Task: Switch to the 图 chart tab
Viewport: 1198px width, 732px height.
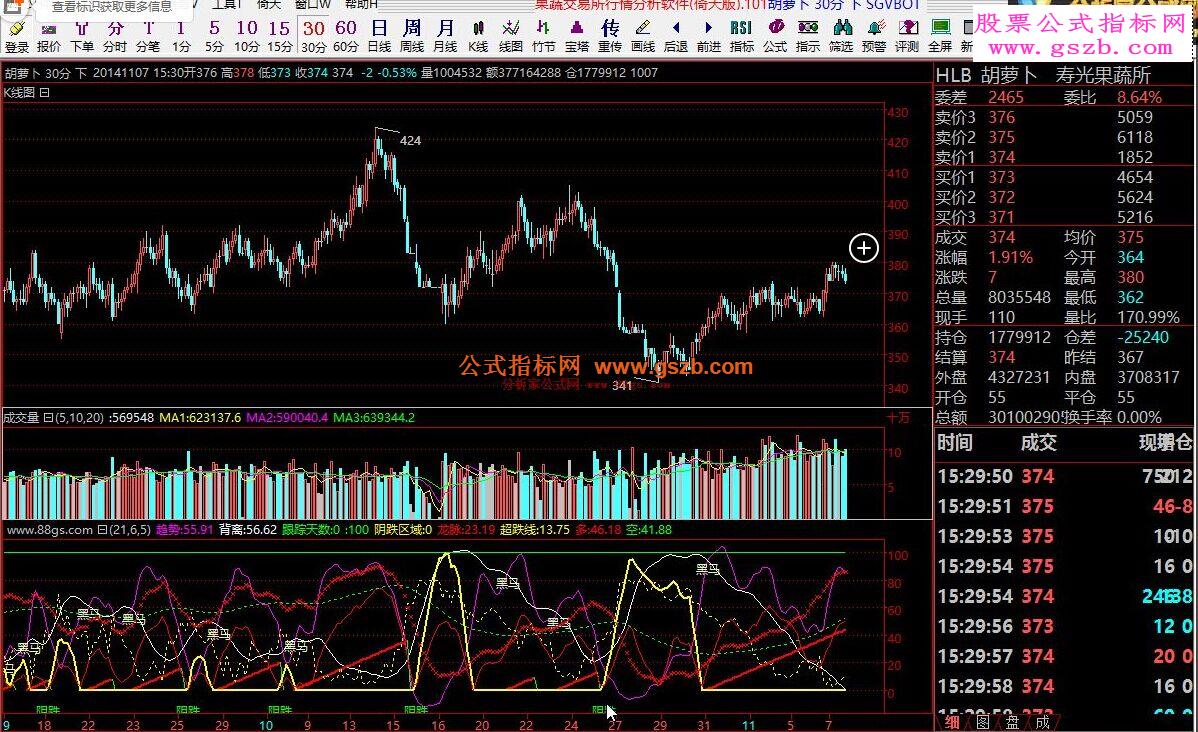Action: (983, 721)
